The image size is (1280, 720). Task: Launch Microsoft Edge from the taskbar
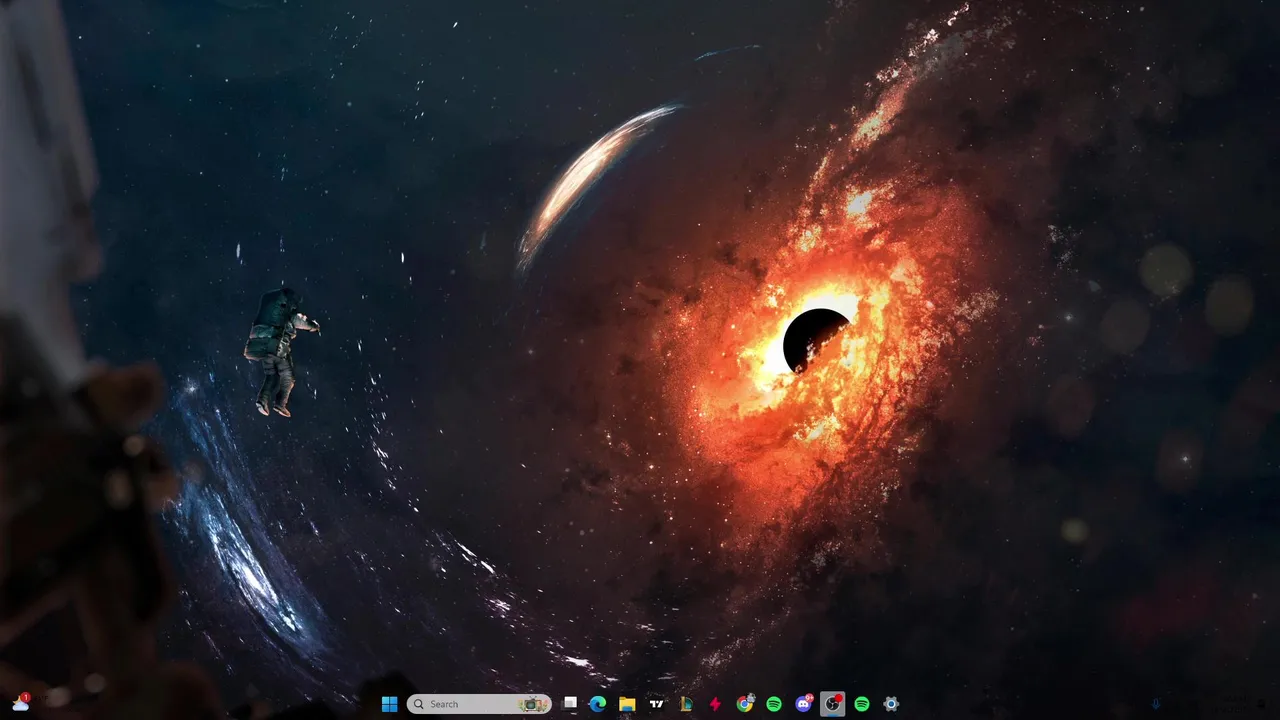(598, 704)
